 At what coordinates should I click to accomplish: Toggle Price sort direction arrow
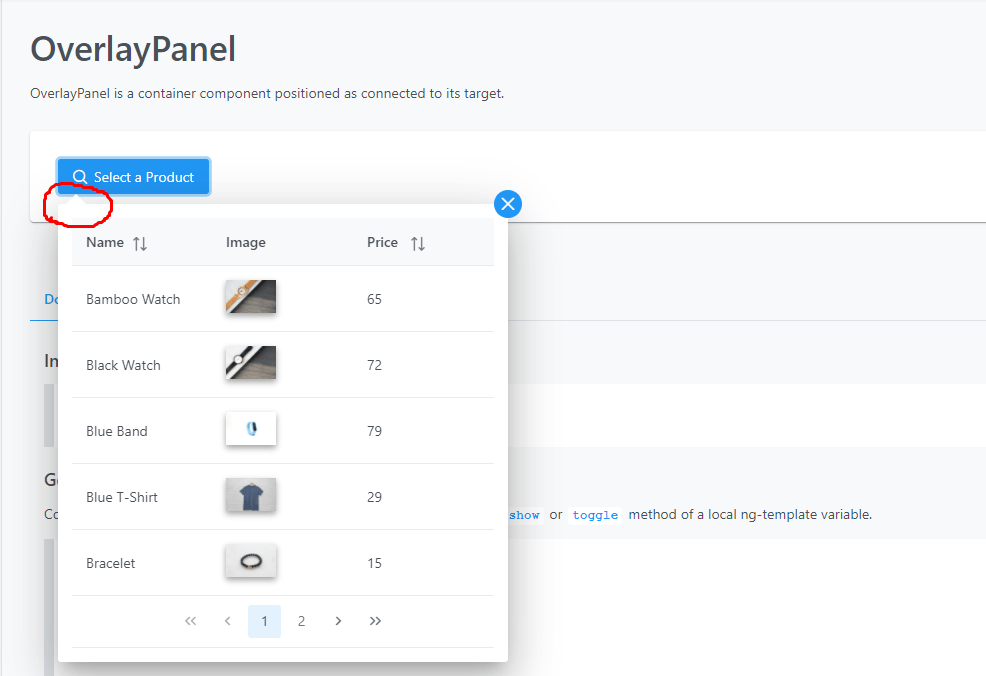coord(418,242)
